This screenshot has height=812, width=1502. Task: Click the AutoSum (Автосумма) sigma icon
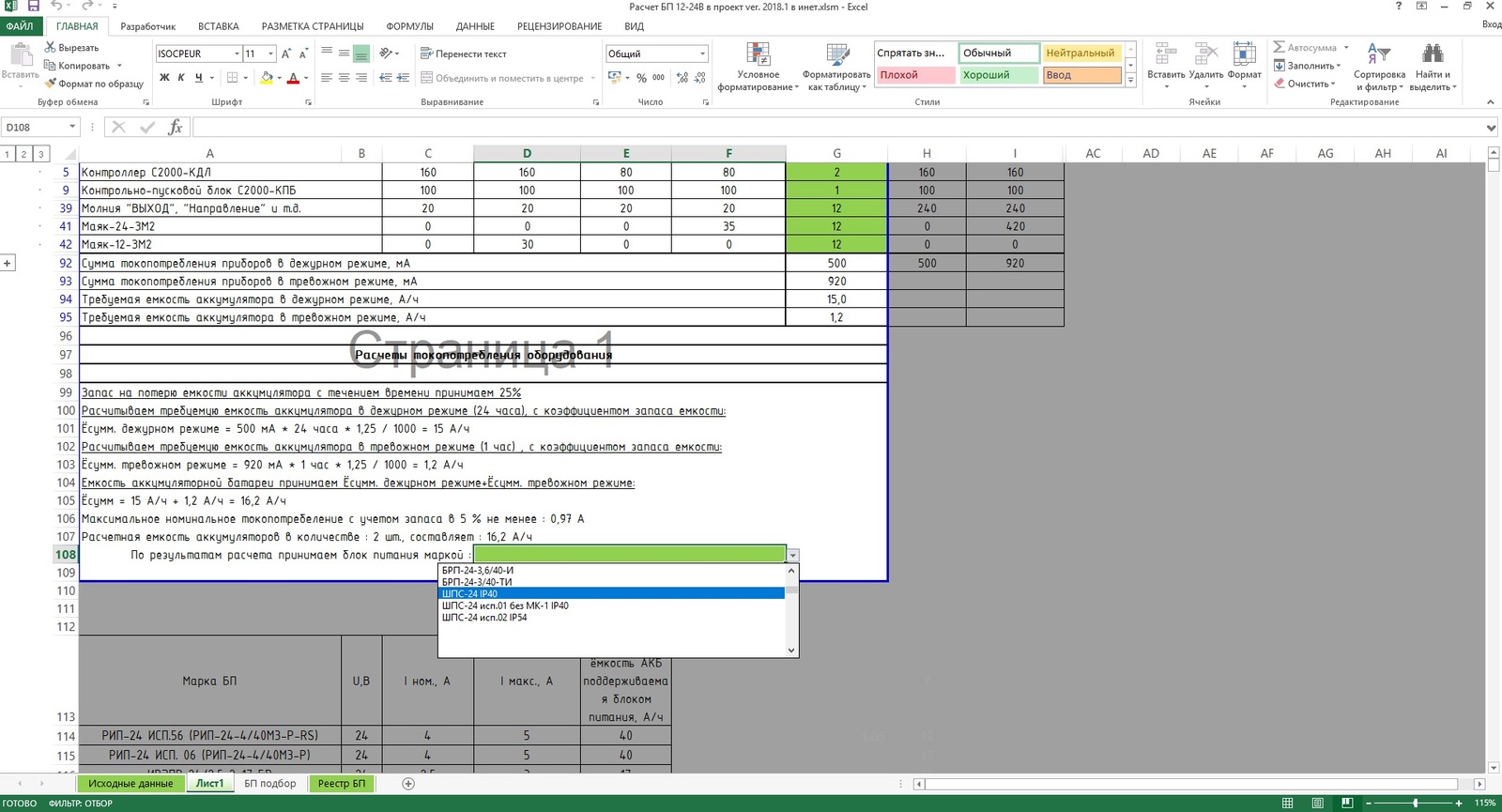point(1279,47)
